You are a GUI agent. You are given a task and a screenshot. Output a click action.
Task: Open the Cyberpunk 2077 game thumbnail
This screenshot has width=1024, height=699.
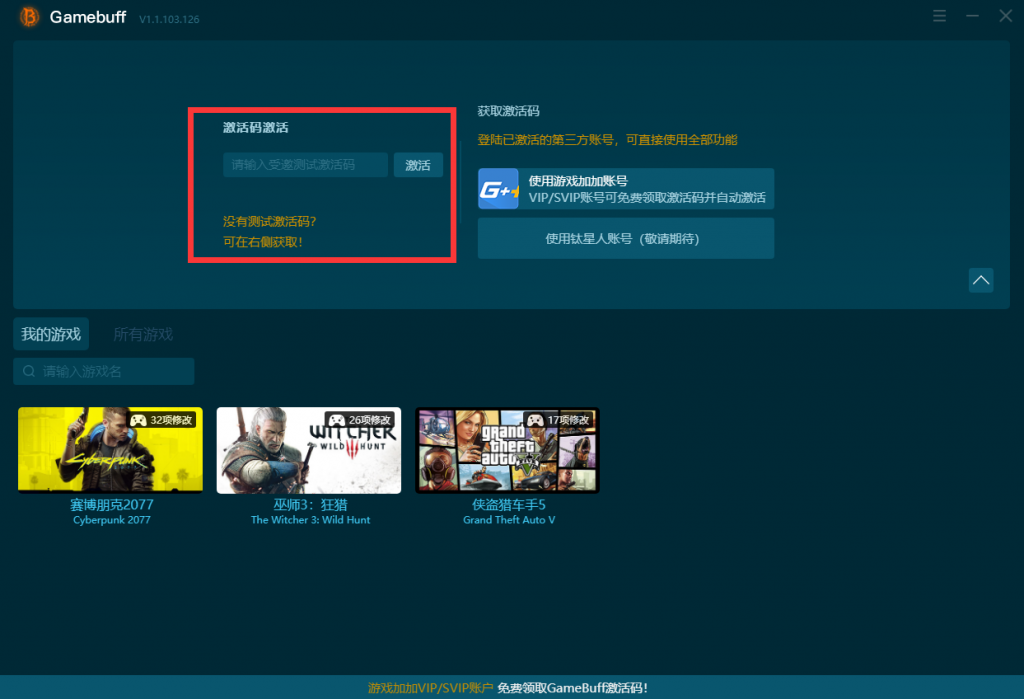pos(110,450)
